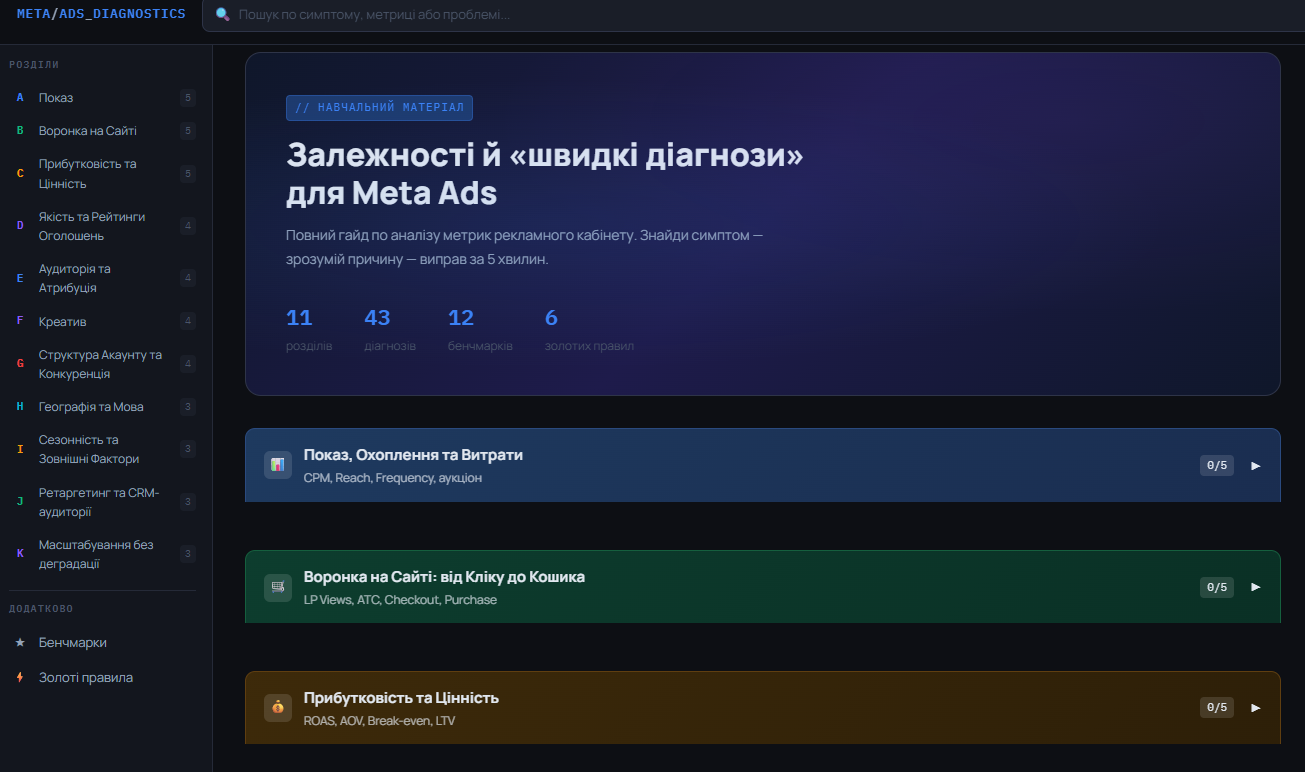Click the РОЗДІЛИ sidebar header

(34, 65)
